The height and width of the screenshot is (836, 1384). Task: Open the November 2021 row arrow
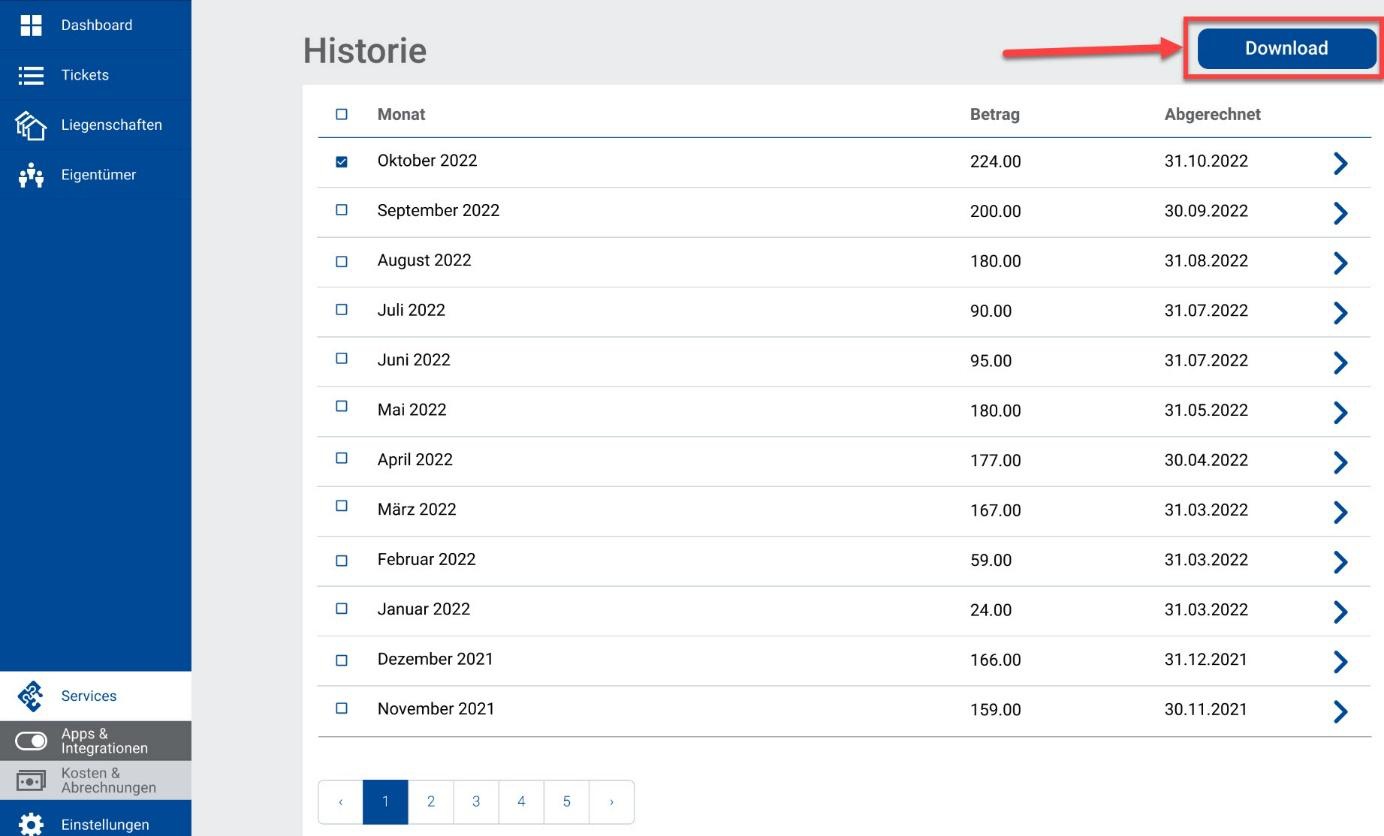click(x=1341, y=711)
